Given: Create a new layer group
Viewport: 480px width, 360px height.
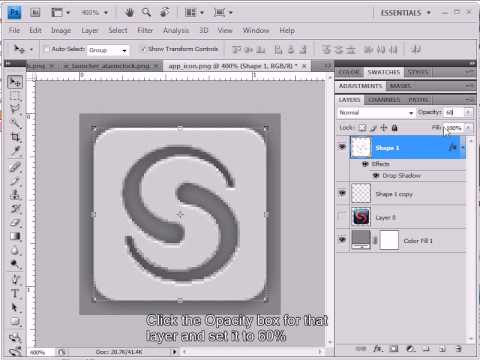Looking at the screenshot, I should (426, 349).
